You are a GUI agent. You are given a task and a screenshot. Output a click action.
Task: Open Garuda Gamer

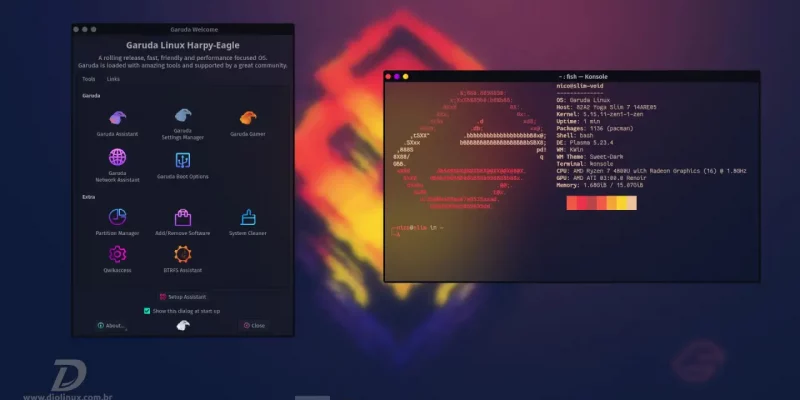pyautogui.click(x=247, y=123)
